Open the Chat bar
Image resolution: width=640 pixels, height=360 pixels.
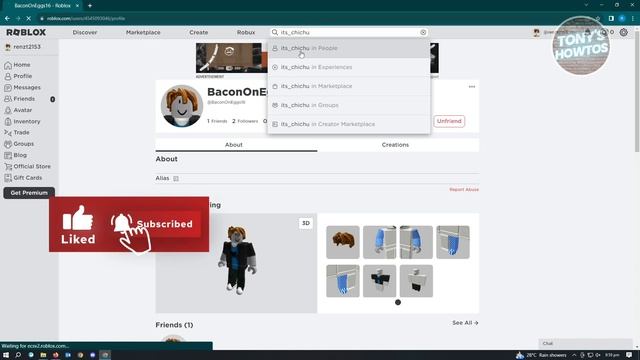(x=585, y=344)
